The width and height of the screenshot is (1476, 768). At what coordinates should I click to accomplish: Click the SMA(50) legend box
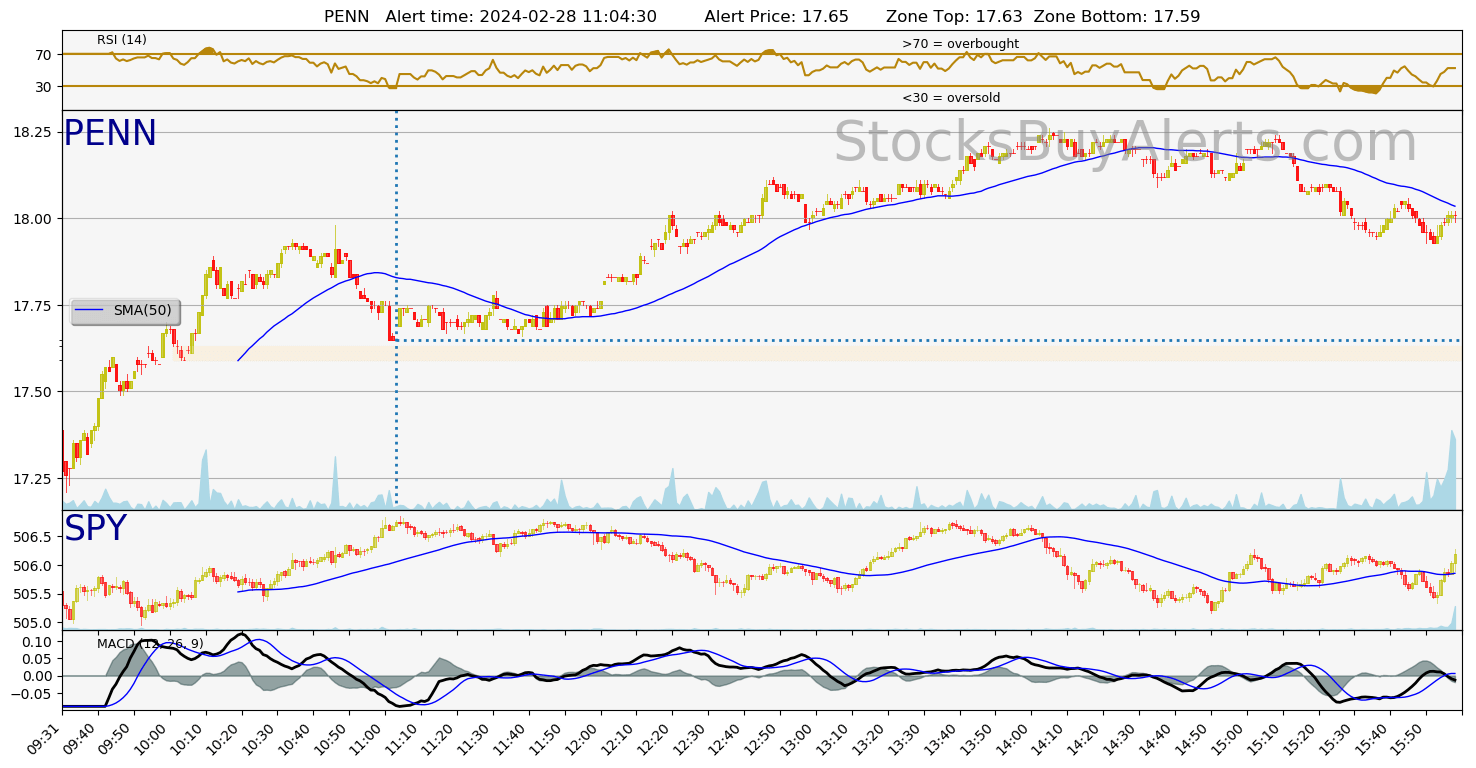tap(125, 311)
